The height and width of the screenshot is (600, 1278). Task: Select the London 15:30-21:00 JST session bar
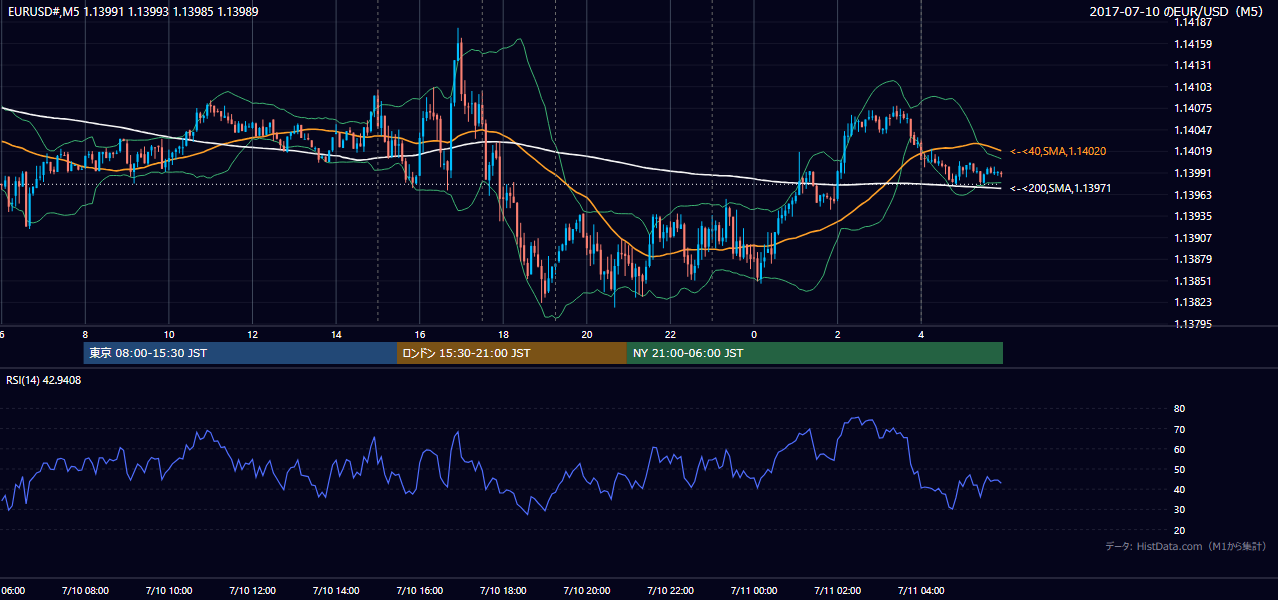click(x=512, y=353)
